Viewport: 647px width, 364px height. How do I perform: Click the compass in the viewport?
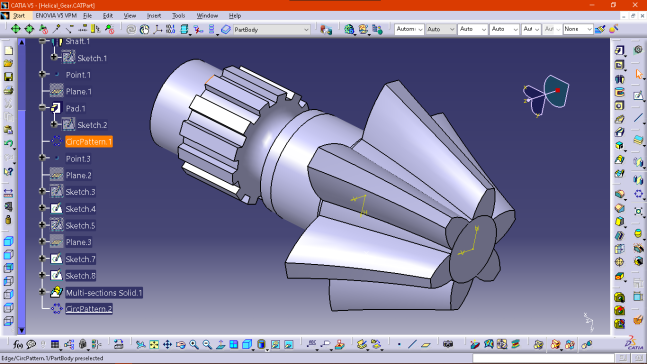click(x=546, y=96)
